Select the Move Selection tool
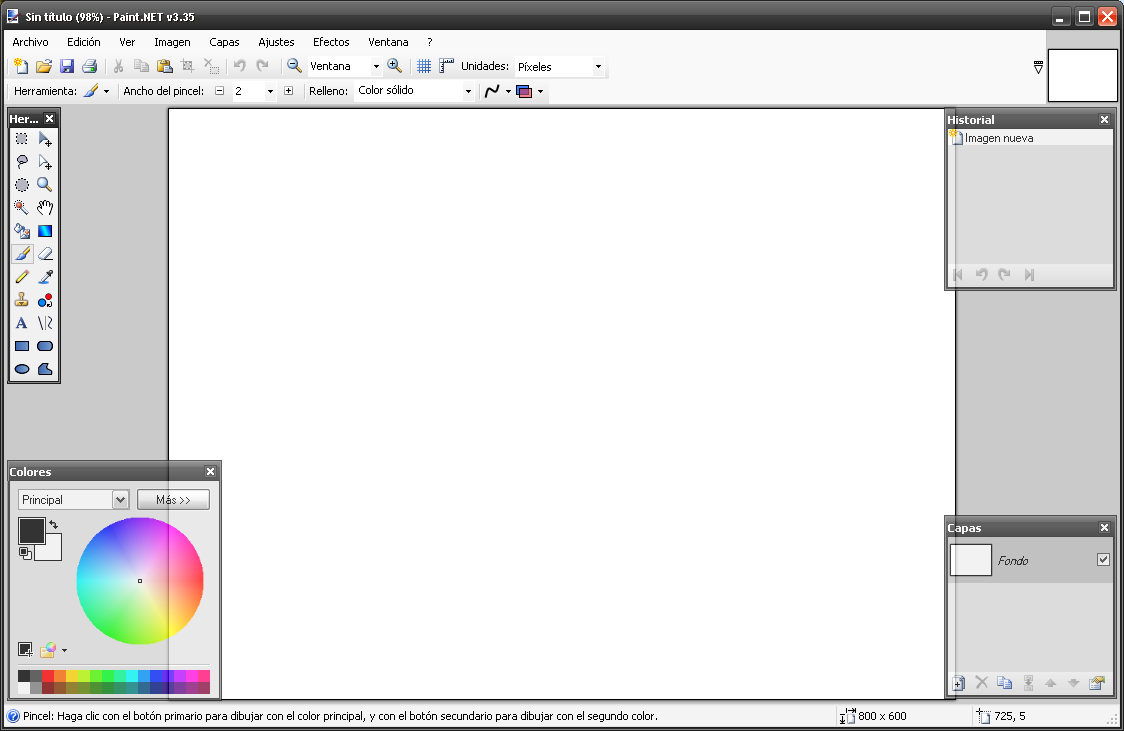Screen dimensions: 1124x731 pos(45,162)
